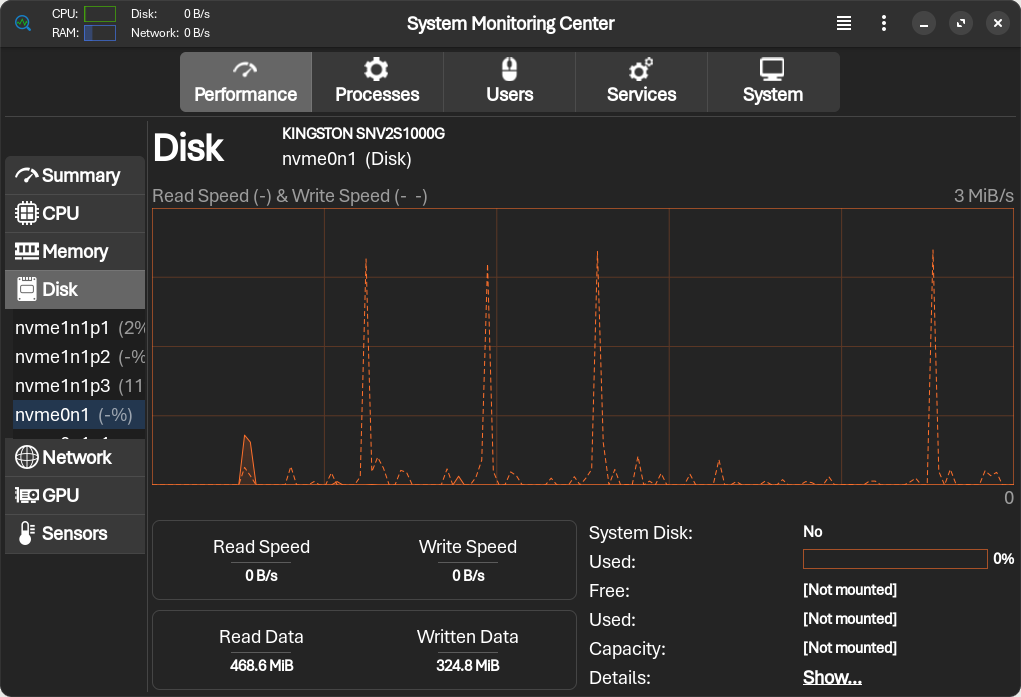Open the GPU sidebar section

click(x=75, y=496)
